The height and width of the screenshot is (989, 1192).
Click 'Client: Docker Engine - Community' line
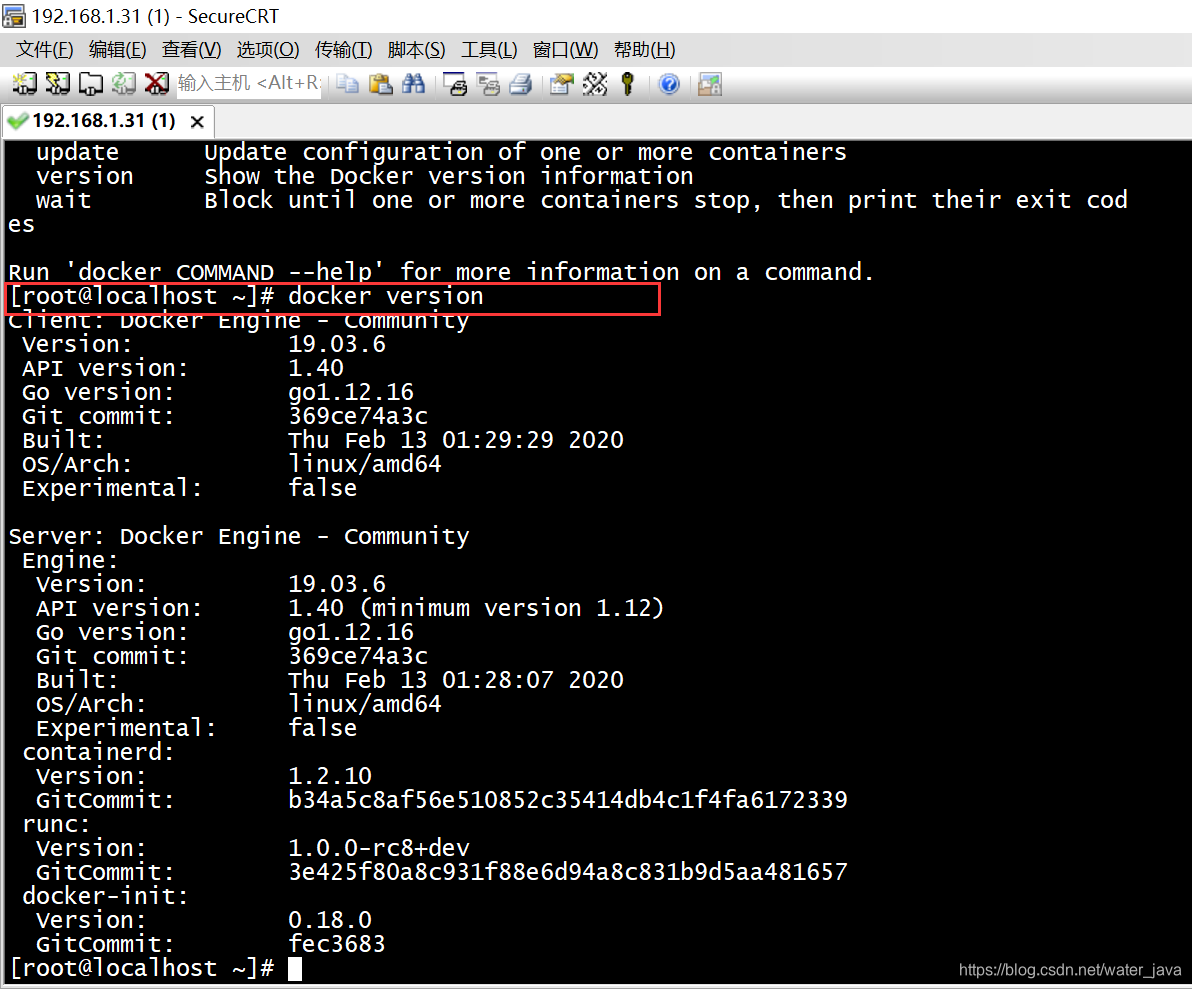(239, 320)
